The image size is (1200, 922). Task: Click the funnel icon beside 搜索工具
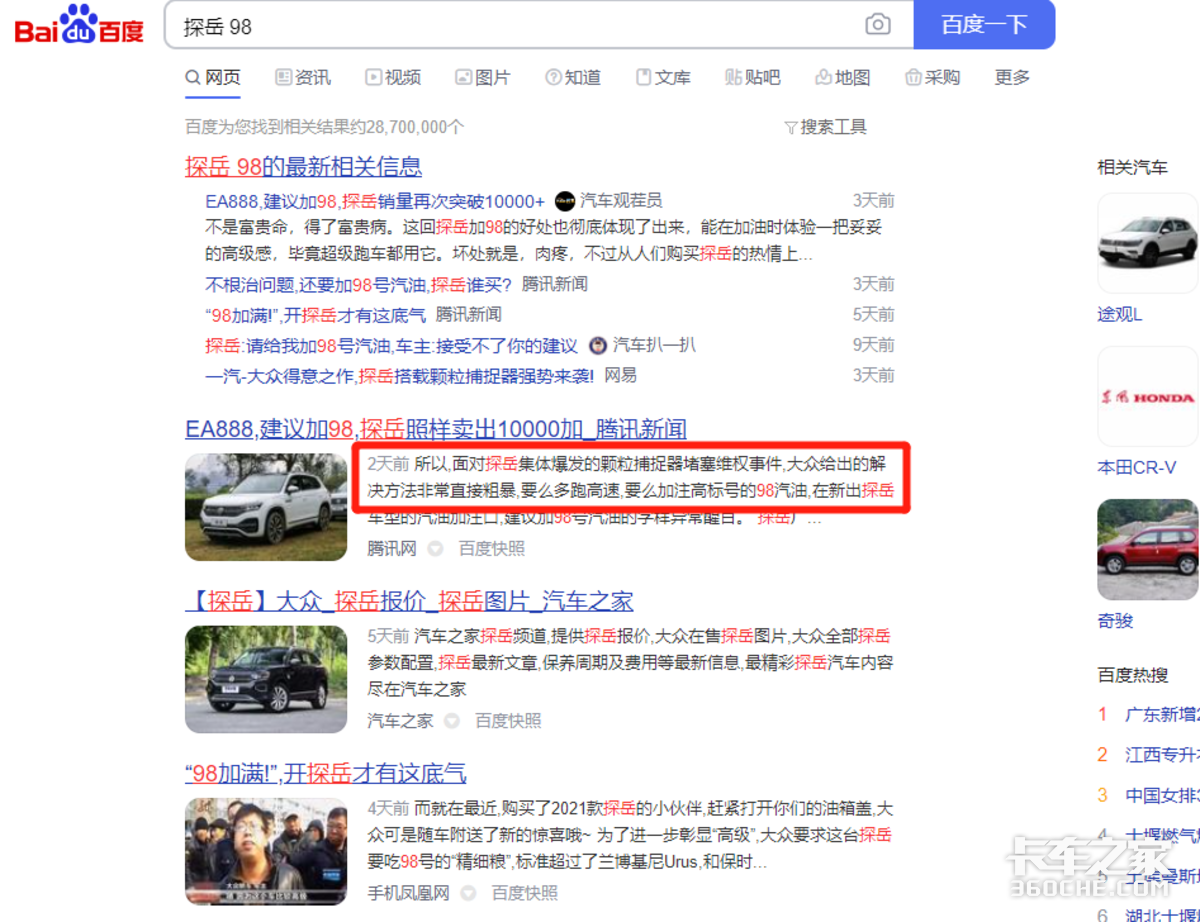coord(791,126)
